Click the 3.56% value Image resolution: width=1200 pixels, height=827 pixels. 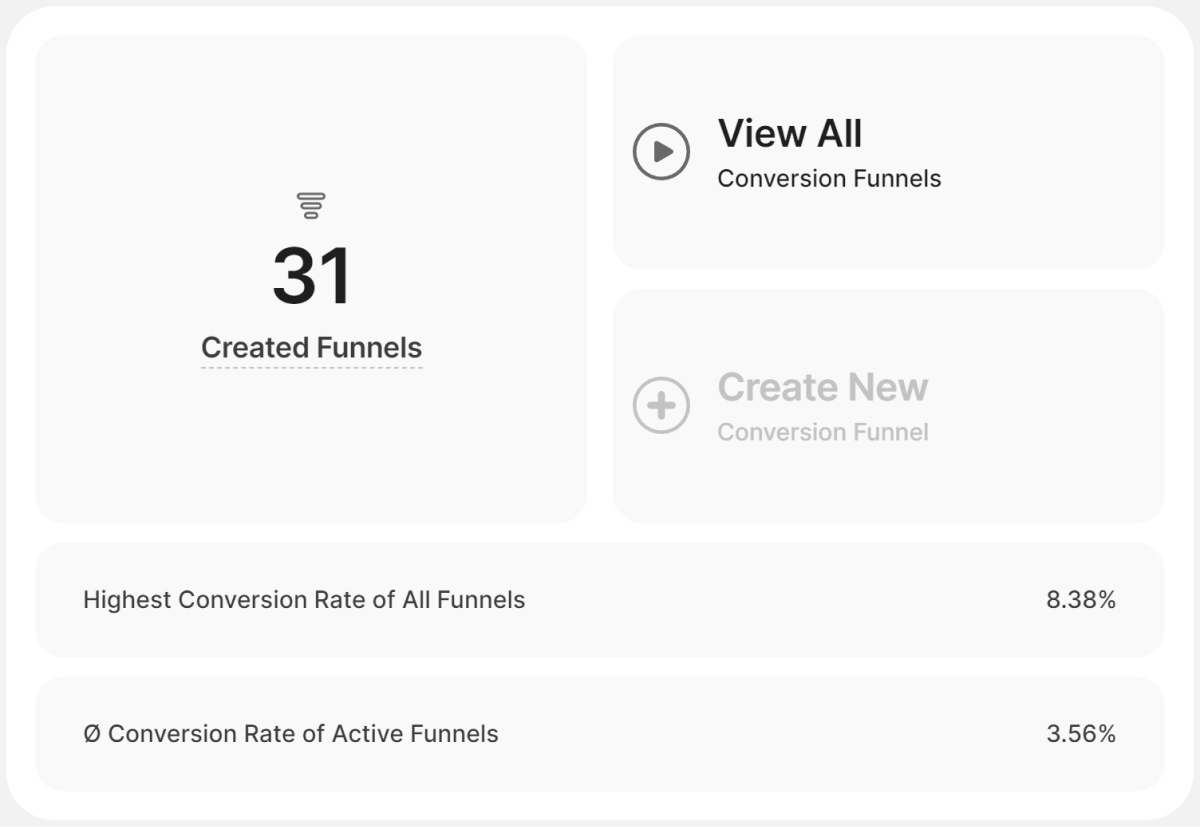1080,734
